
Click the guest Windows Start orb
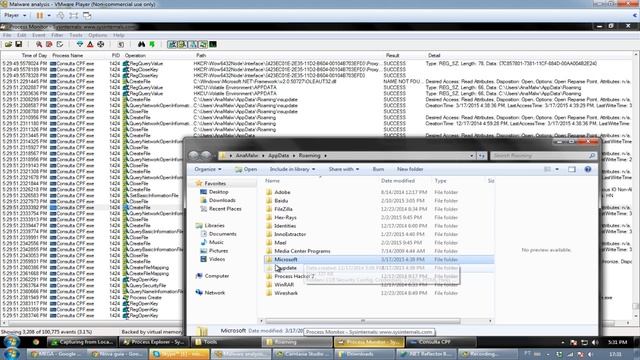click(x=11, y=342)
